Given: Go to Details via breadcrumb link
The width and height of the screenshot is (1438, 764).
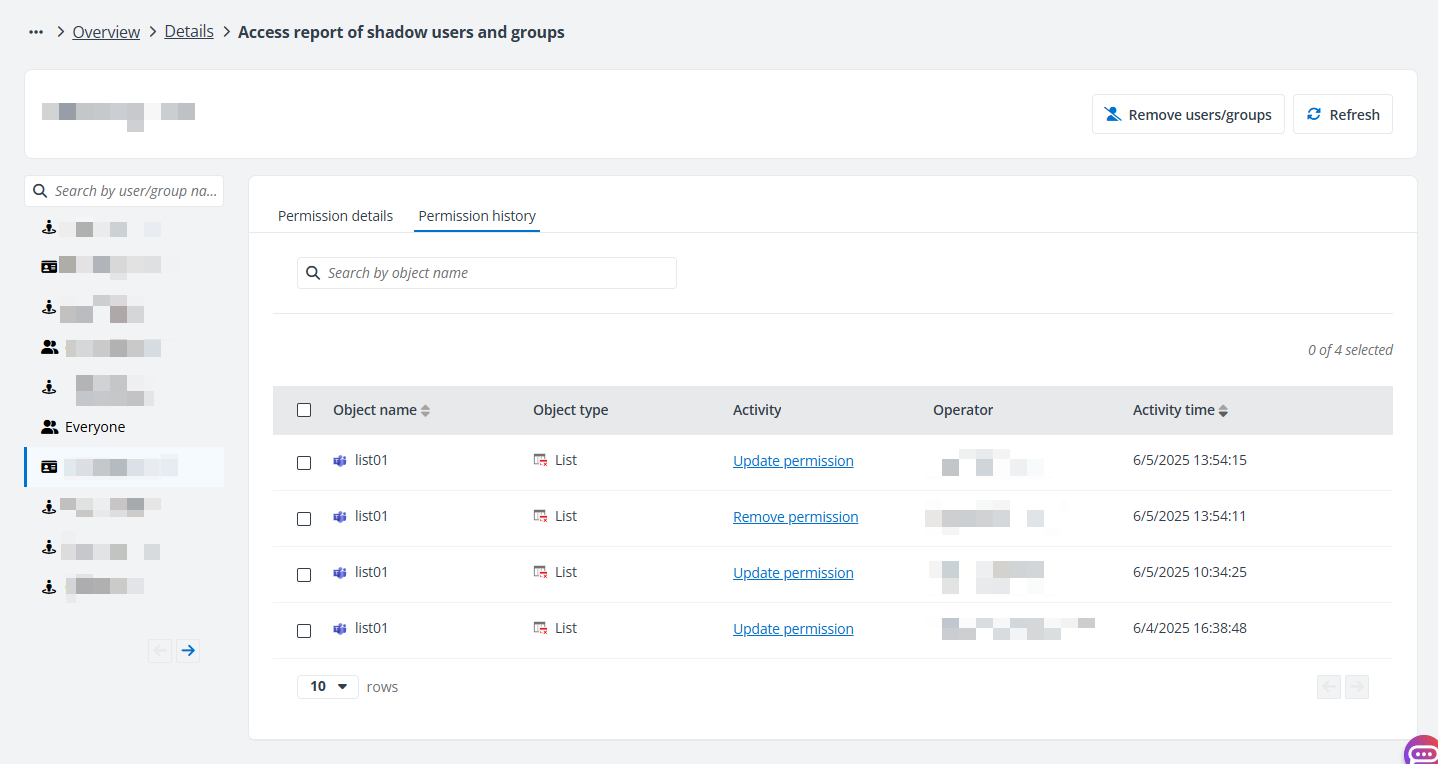Looking at the screenshot, I should tap(189, 31).
